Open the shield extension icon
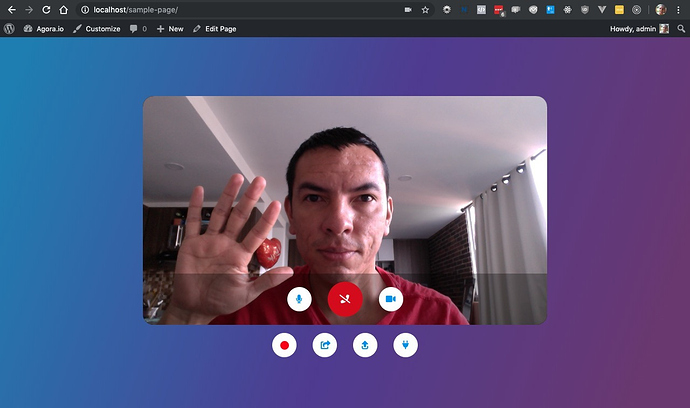This screenshot has width=690, height=408. (x=585, y=10)
